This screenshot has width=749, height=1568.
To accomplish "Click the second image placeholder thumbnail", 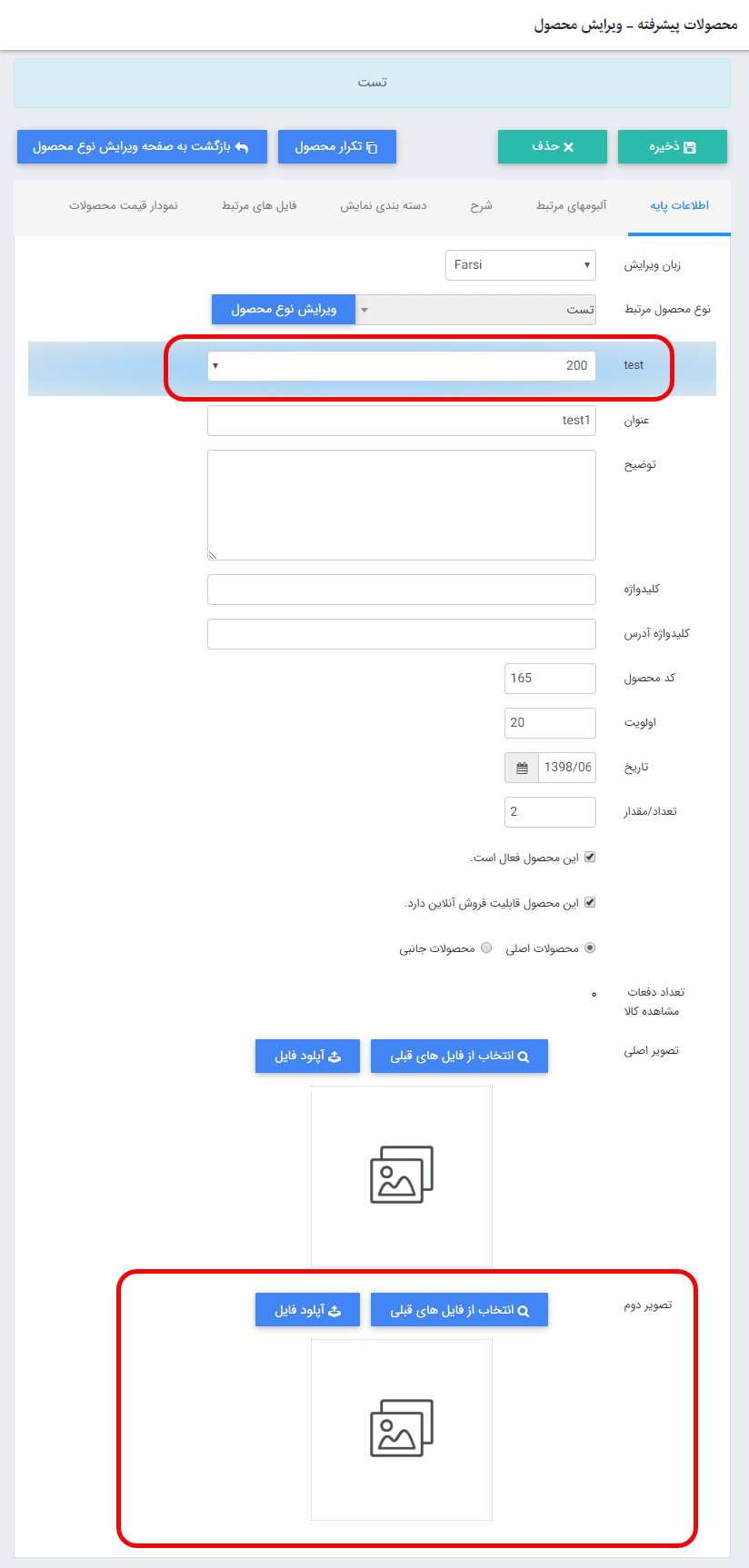I will click(x=402, y=1429).
